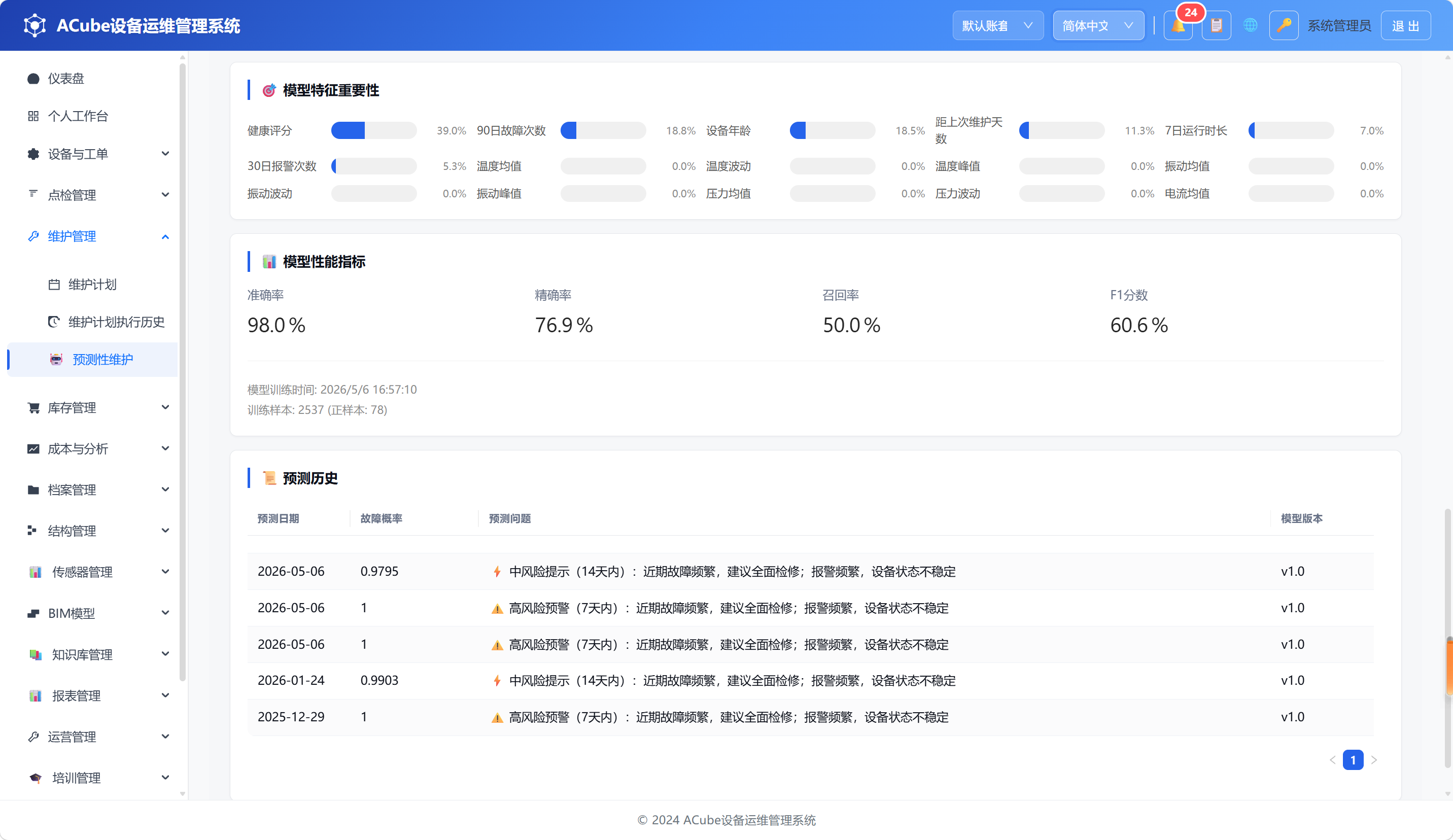Click the 健康评分 importance bar
This screenshot has width=1453, height=840.
pos(373,131)
